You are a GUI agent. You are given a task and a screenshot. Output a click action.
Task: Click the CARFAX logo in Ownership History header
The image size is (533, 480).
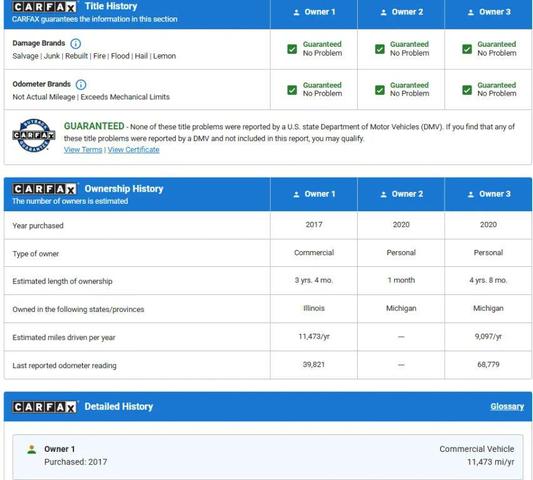click(x=44, y=189)
